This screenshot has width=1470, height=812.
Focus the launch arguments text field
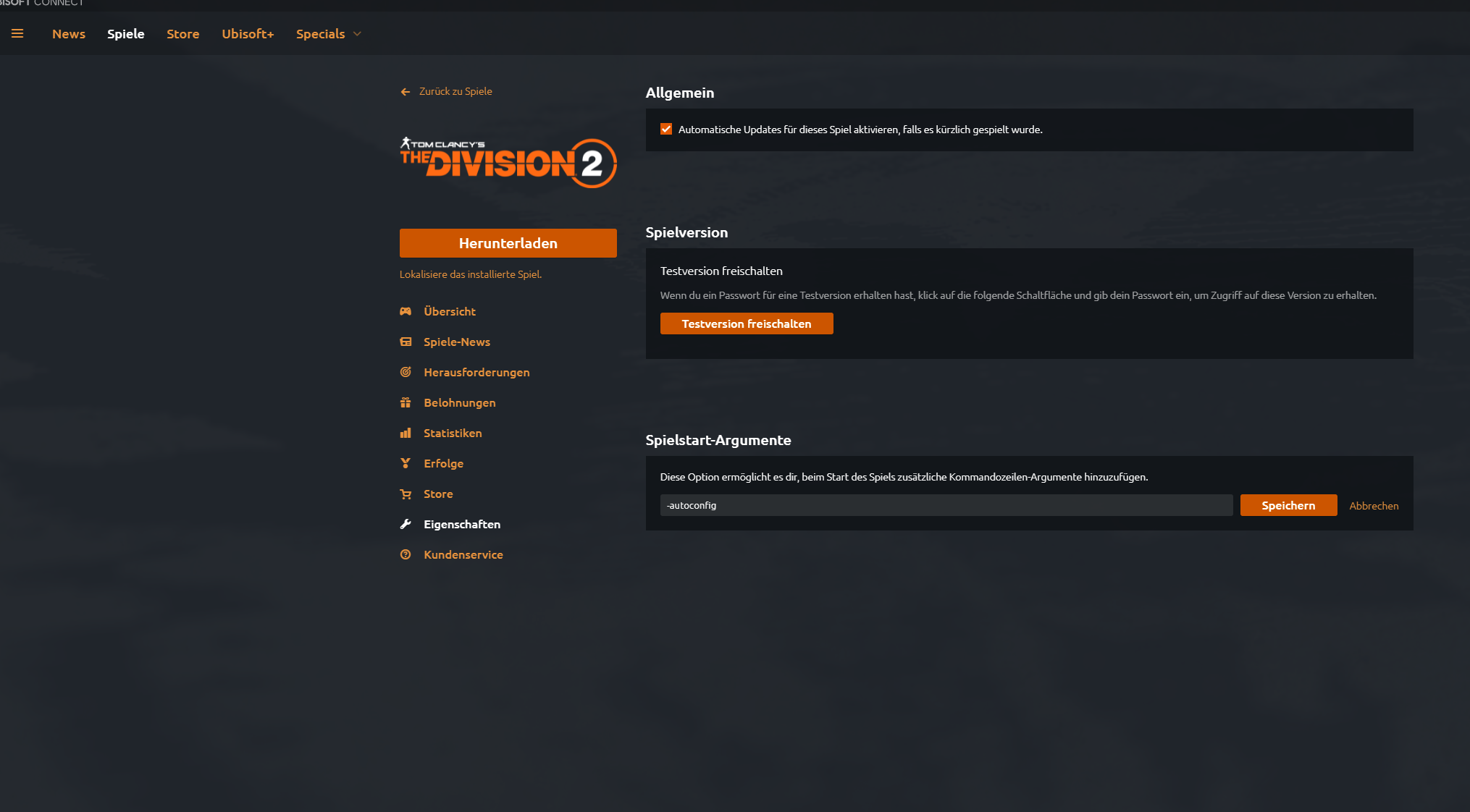pyautogui.click(x=946, y=505)
